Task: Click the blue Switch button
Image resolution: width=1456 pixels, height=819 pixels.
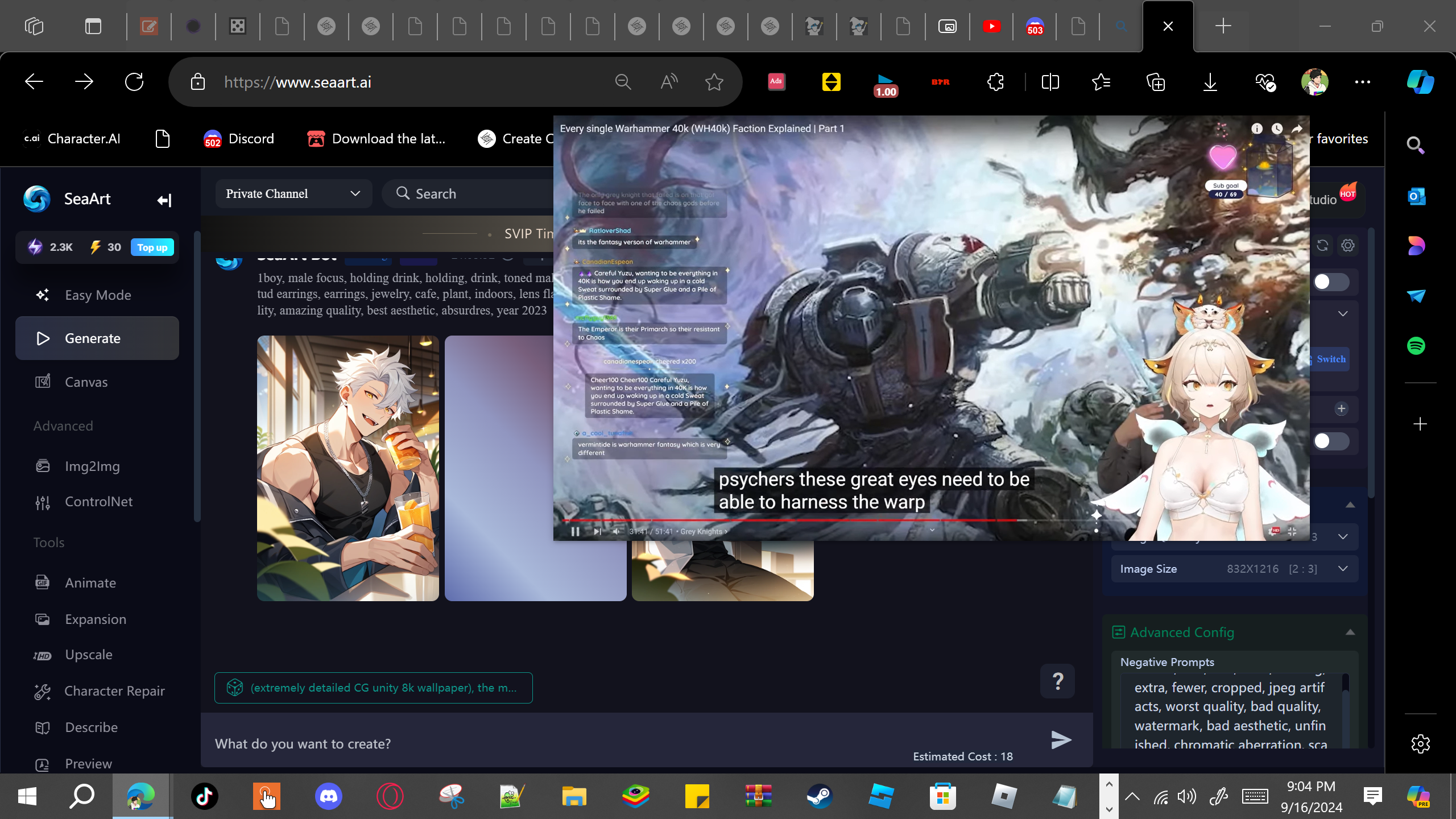Action: [1330, 359]
